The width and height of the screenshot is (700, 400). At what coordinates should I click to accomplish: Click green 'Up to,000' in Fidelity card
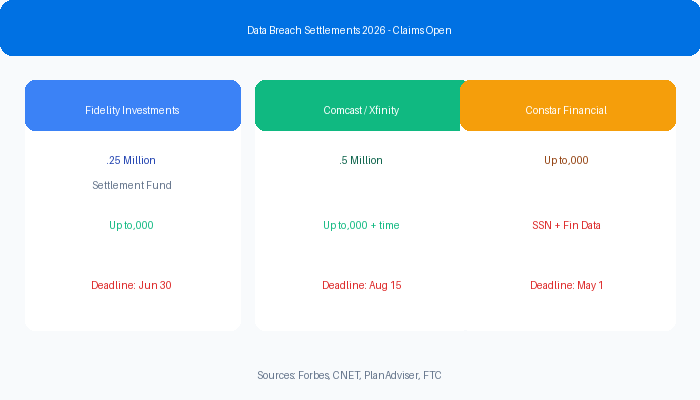click(x=131, y=225)
